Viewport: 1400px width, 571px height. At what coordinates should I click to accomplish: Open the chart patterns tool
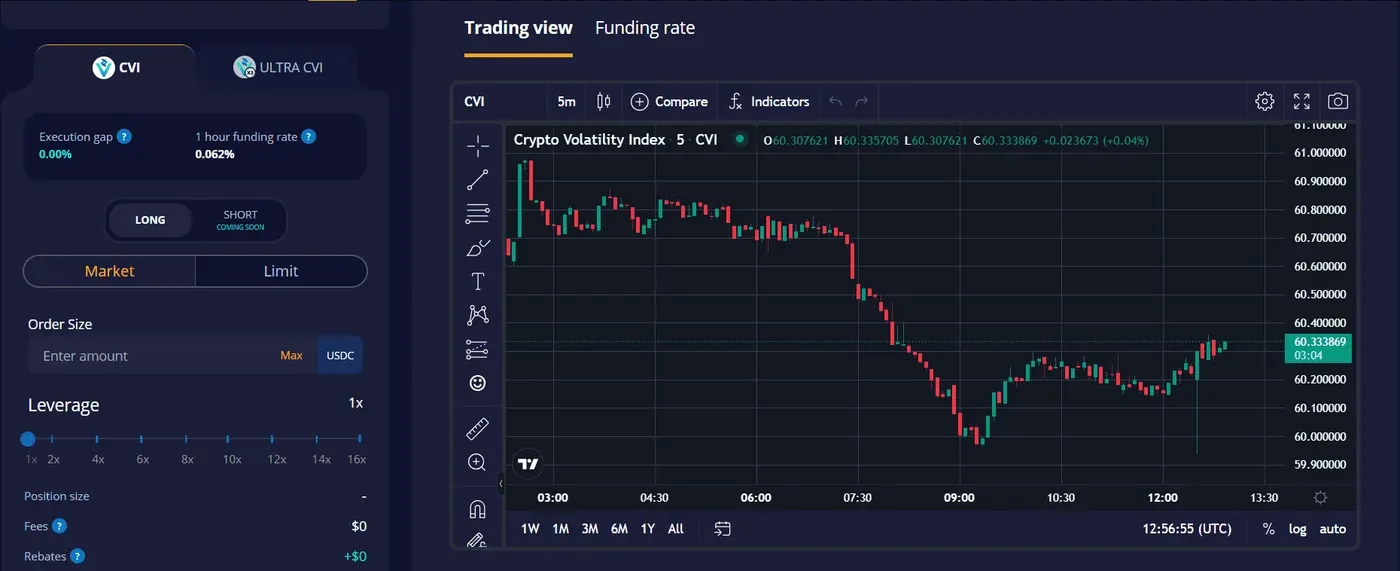pyautogui.click(x=478, y=315)
